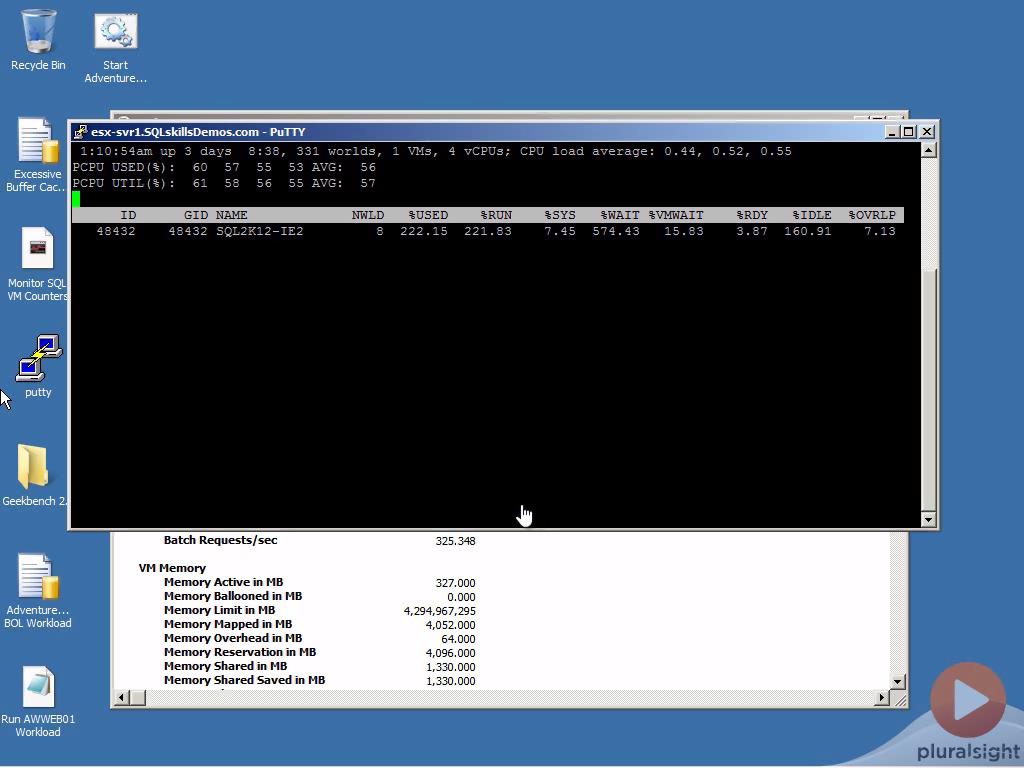Click Memory Overhead in MB label
The width and height of the screenshot is (1024, 768).
[x=232, y=638]
